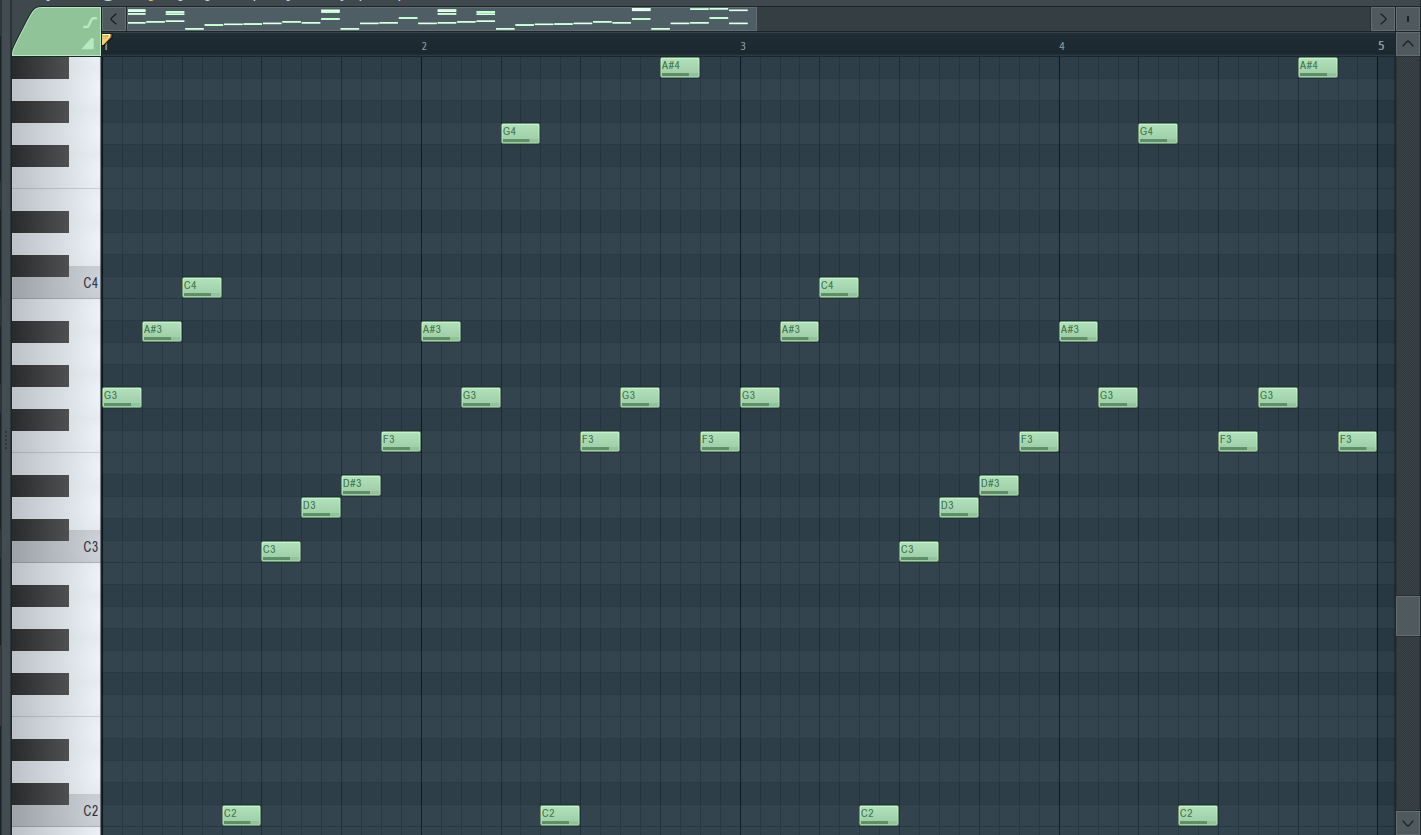The image size is (1421, 835).
Task: Click bar 4 on the timeline ruler
Action: [1062, 46]
